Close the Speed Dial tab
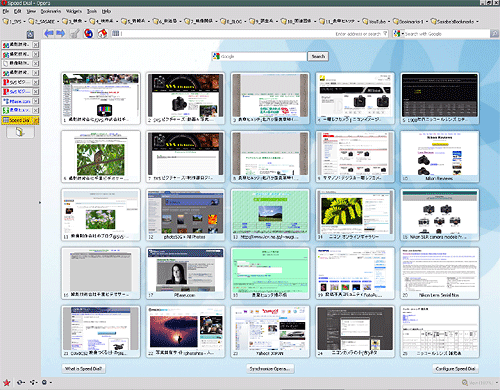 click(x=36, y=120)
